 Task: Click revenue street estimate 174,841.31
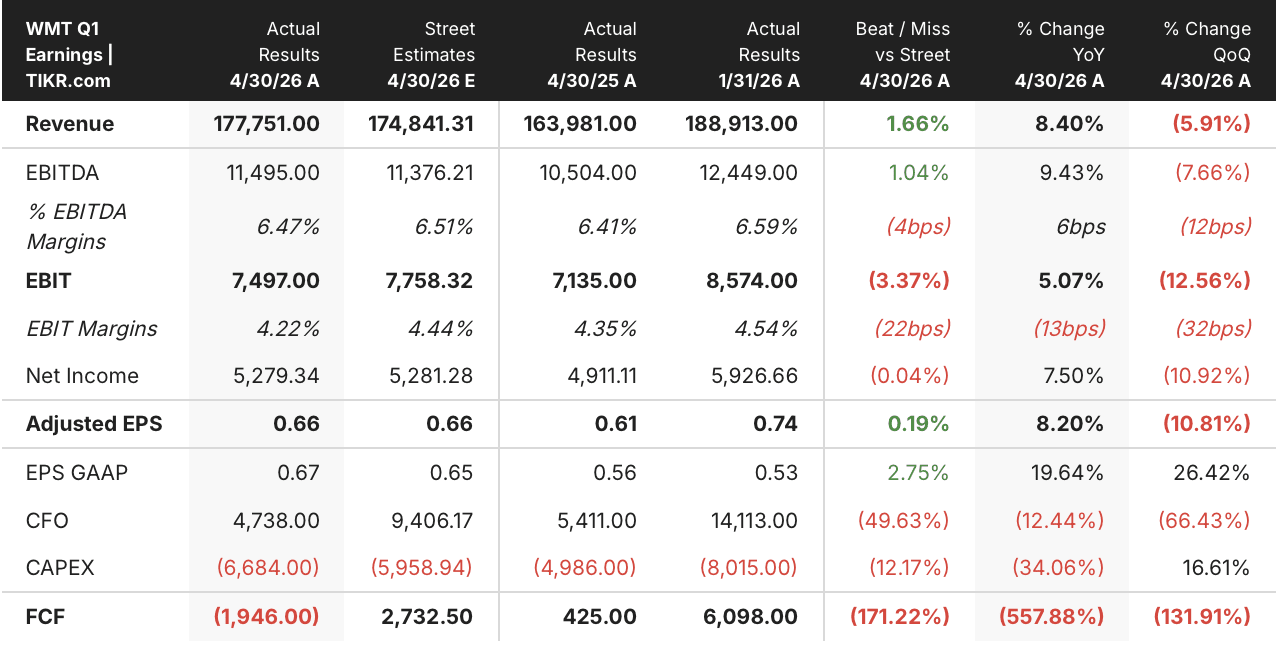pos(421,124)
